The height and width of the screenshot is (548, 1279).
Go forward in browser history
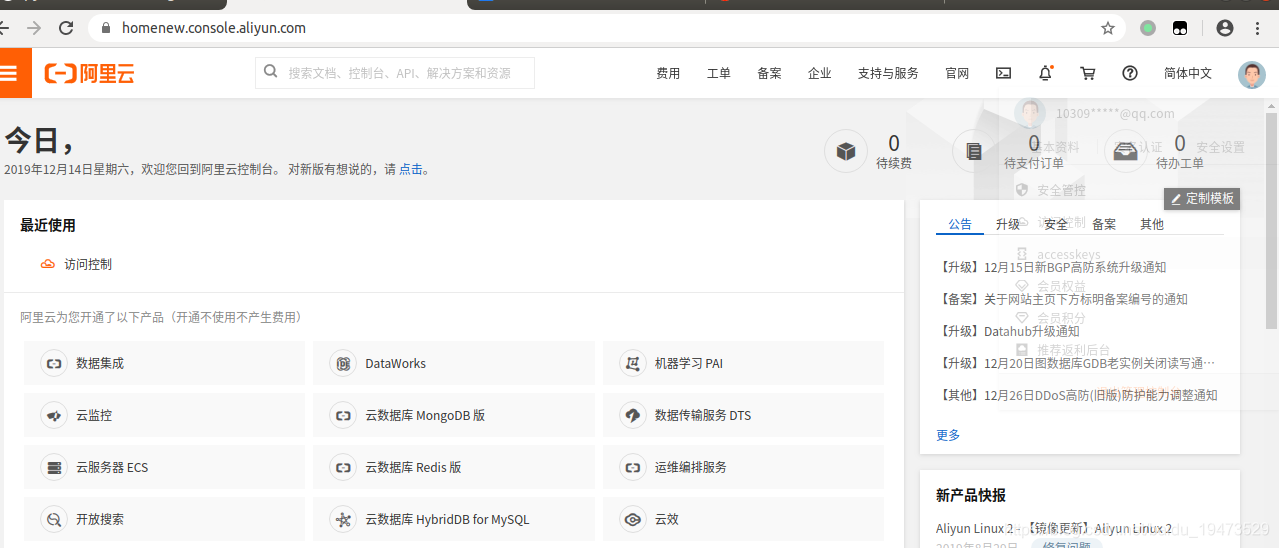[33, 28]
